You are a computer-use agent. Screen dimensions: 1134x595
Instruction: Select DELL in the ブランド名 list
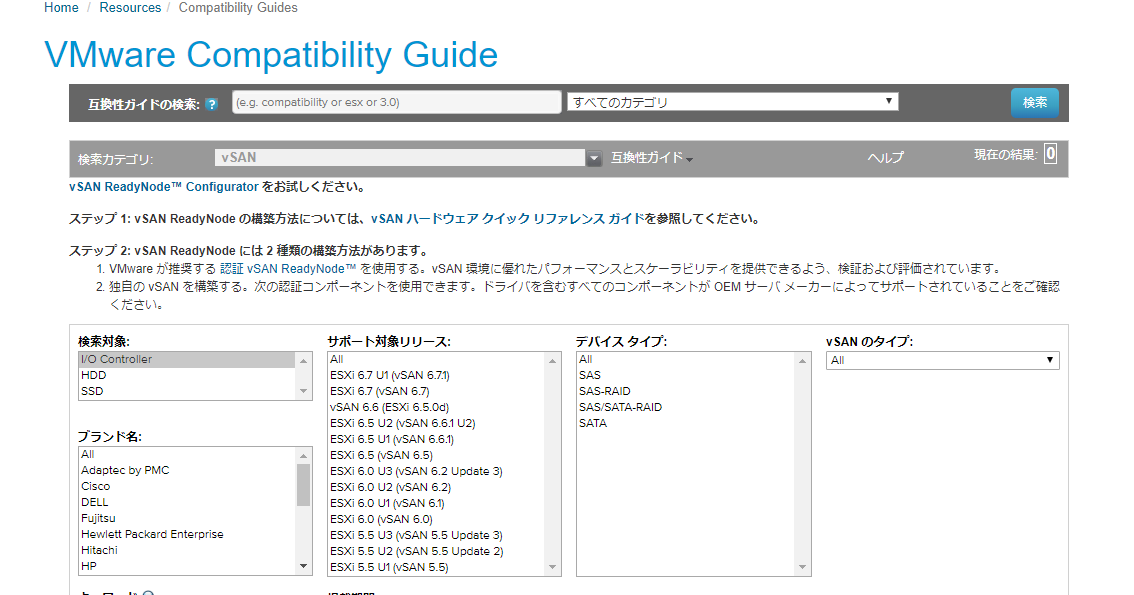[x=94, y=501]
